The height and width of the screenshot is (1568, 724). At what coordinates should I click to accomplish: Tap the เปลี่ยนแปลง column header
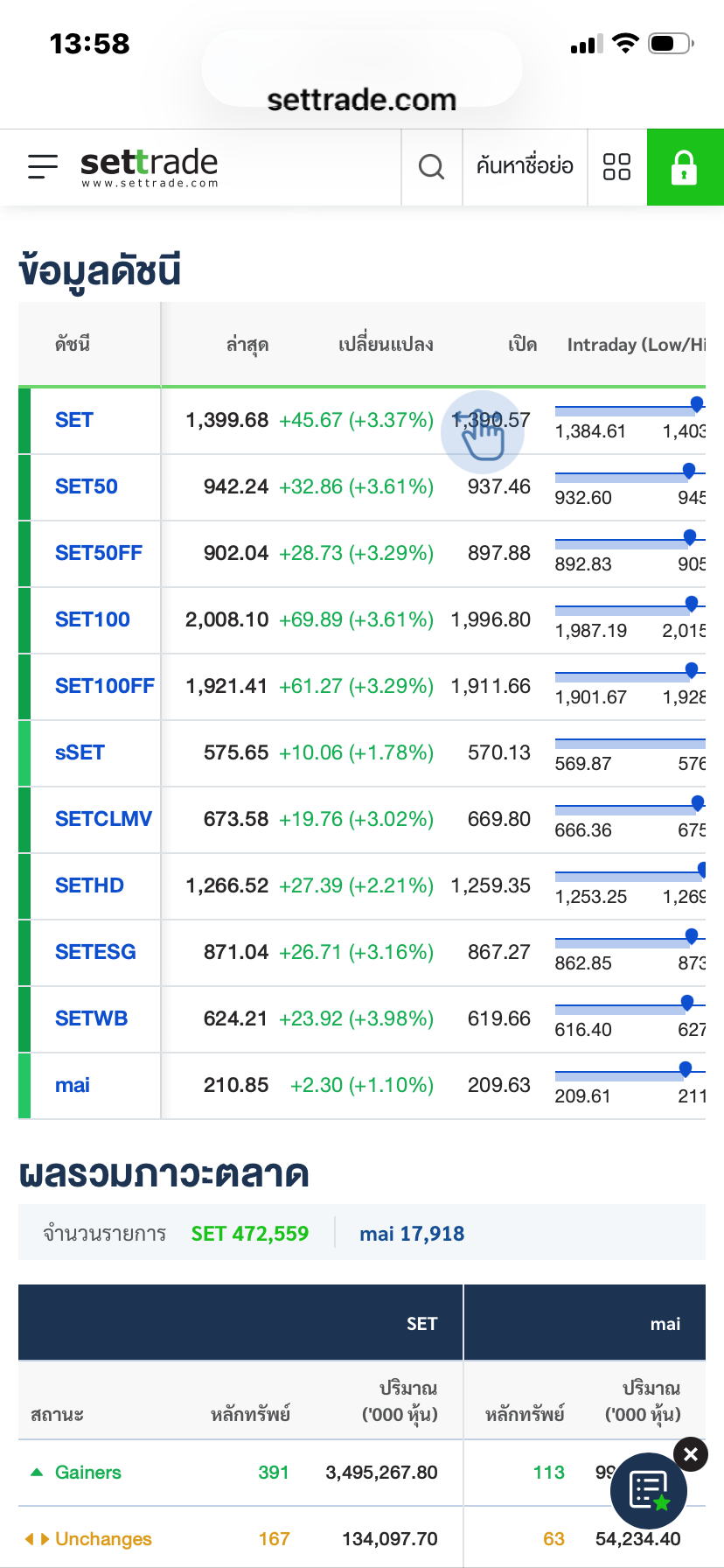tap(386, 345)
